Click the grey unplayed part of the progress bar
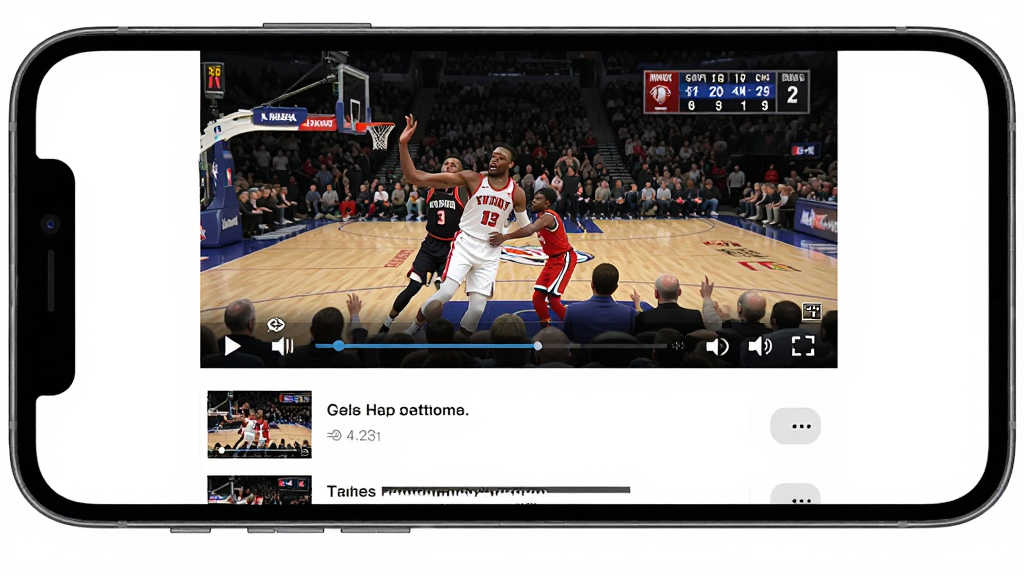1024x576 pixels. (604, 346)
